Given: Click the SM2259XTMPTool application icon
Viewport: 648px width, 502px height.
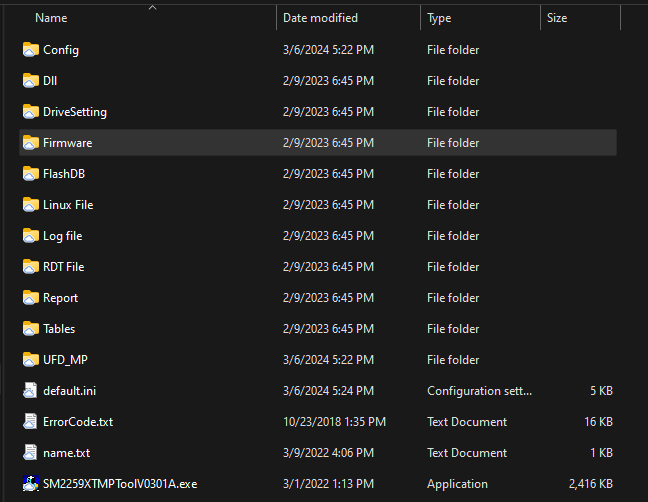Looking at the screenshot, I should tap(30, 484).
